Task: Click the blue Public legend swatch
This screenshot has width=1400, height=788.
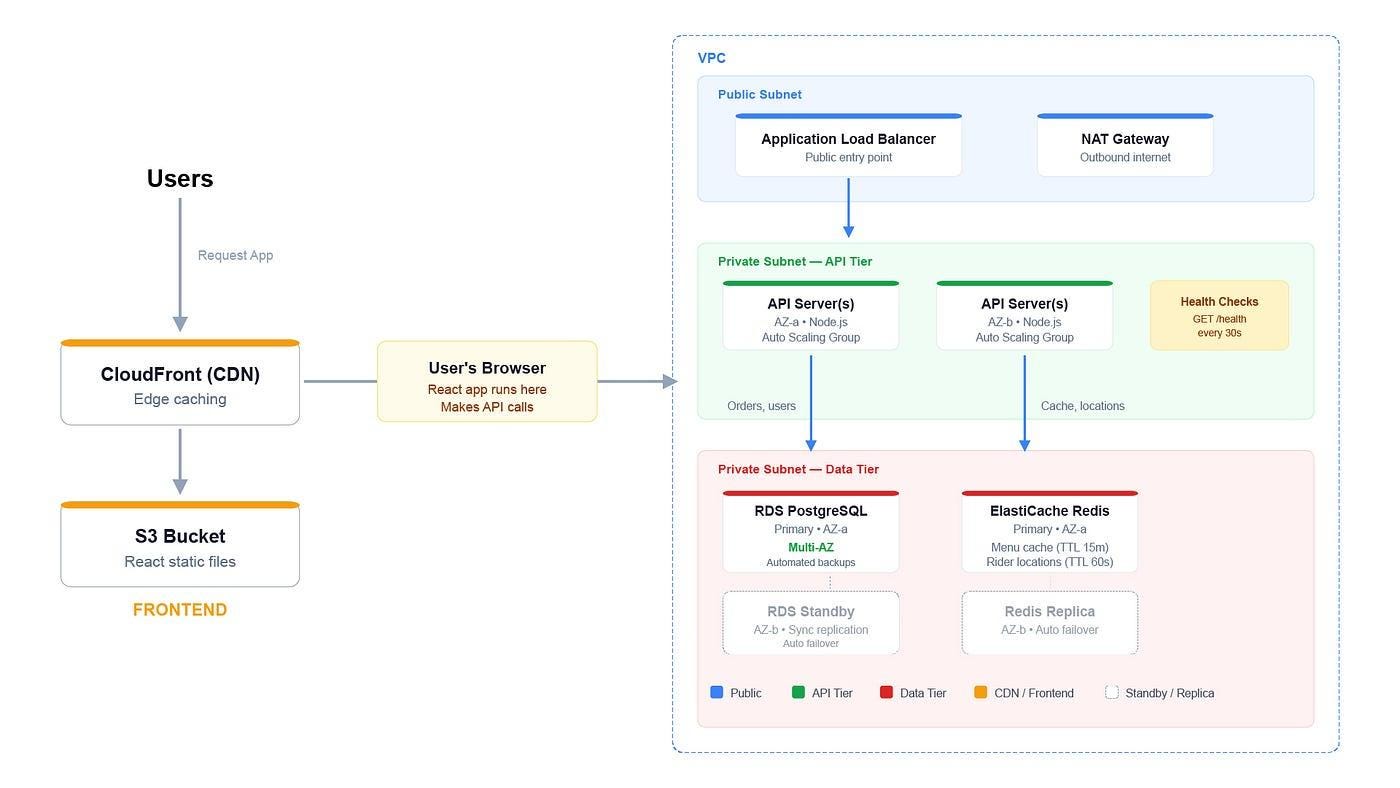Action: (716, 692)
